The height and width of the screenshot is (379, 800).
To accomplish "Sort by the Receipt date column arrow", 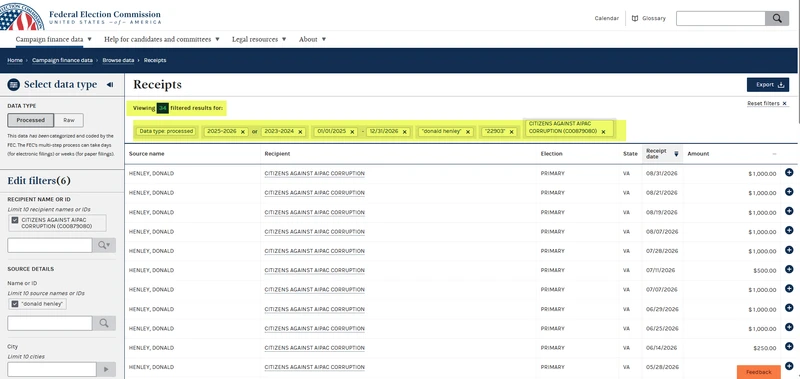I will 676,154.
